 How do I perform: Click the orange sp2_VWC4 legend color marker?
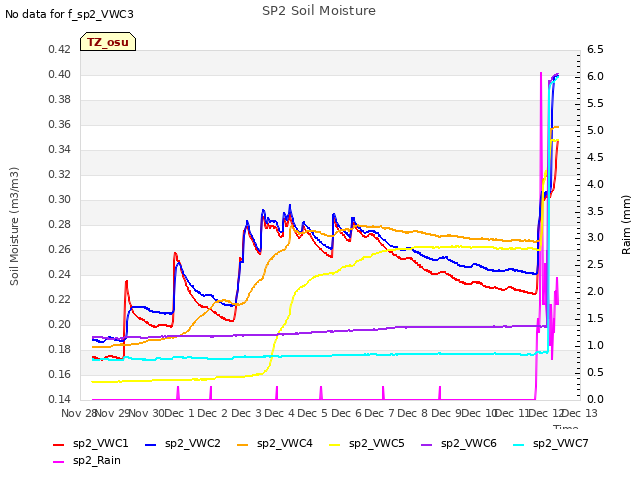(x=243, y=444)
